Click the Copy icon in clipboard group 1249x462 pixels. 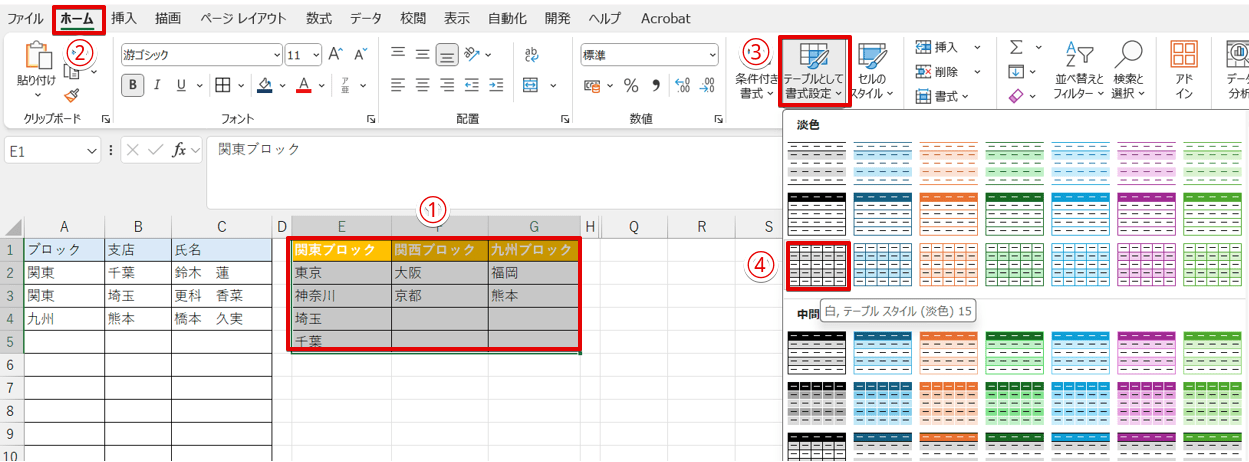pos(72,71)
